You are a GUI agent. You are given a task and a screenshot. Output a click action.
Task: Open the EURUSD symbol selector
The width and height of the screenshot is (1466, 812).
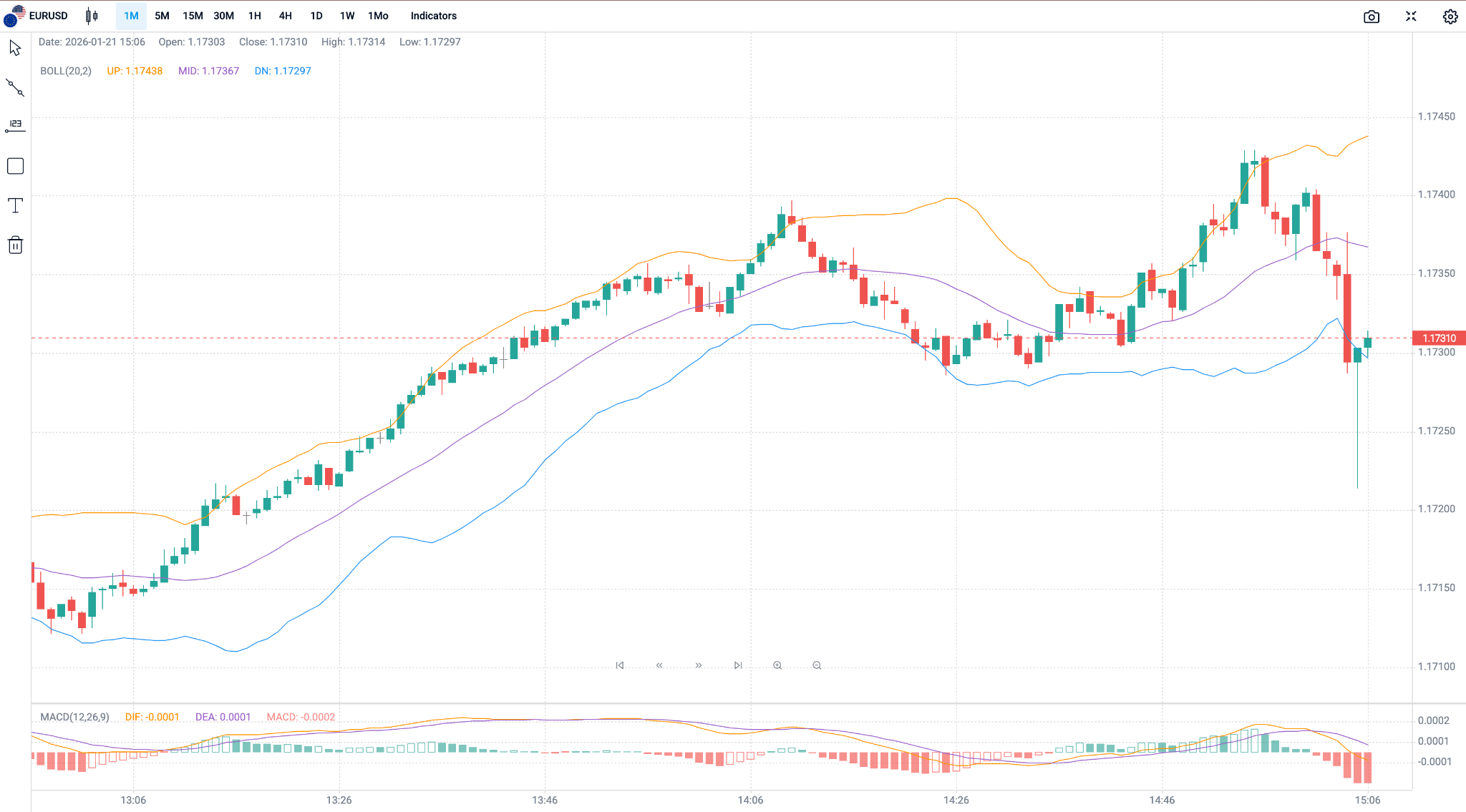point(37,16)
